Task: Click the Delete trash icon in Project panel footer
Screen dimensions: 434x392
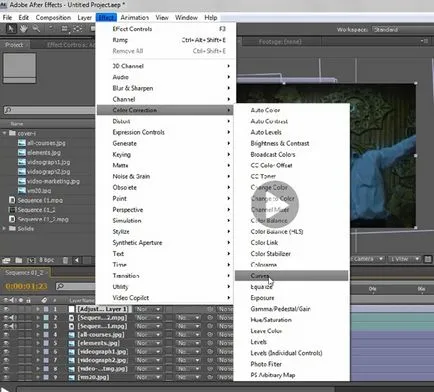Action: tap(65, 260)
